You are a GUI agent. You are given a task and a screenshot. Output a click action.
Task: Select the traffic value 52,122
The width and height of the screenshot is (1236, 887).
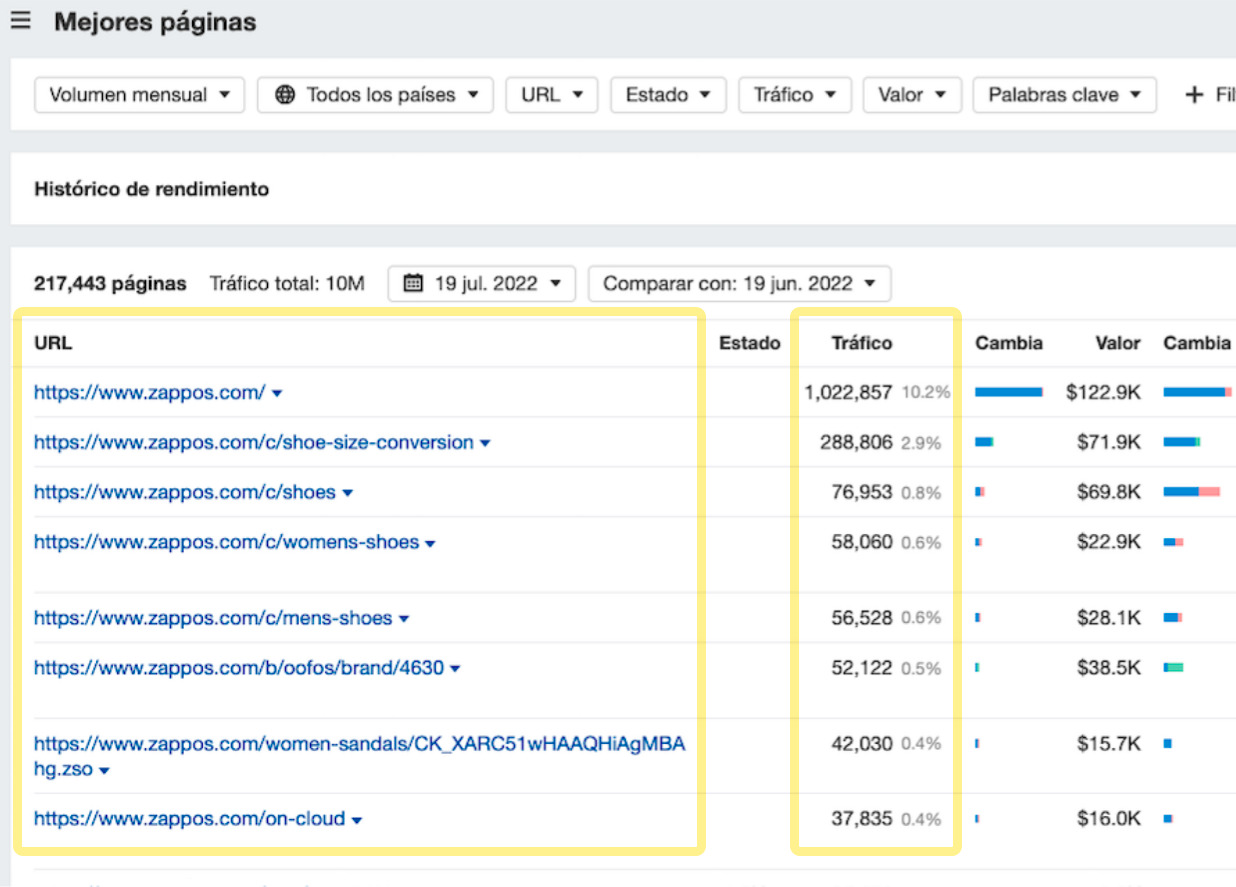(862, 669)
